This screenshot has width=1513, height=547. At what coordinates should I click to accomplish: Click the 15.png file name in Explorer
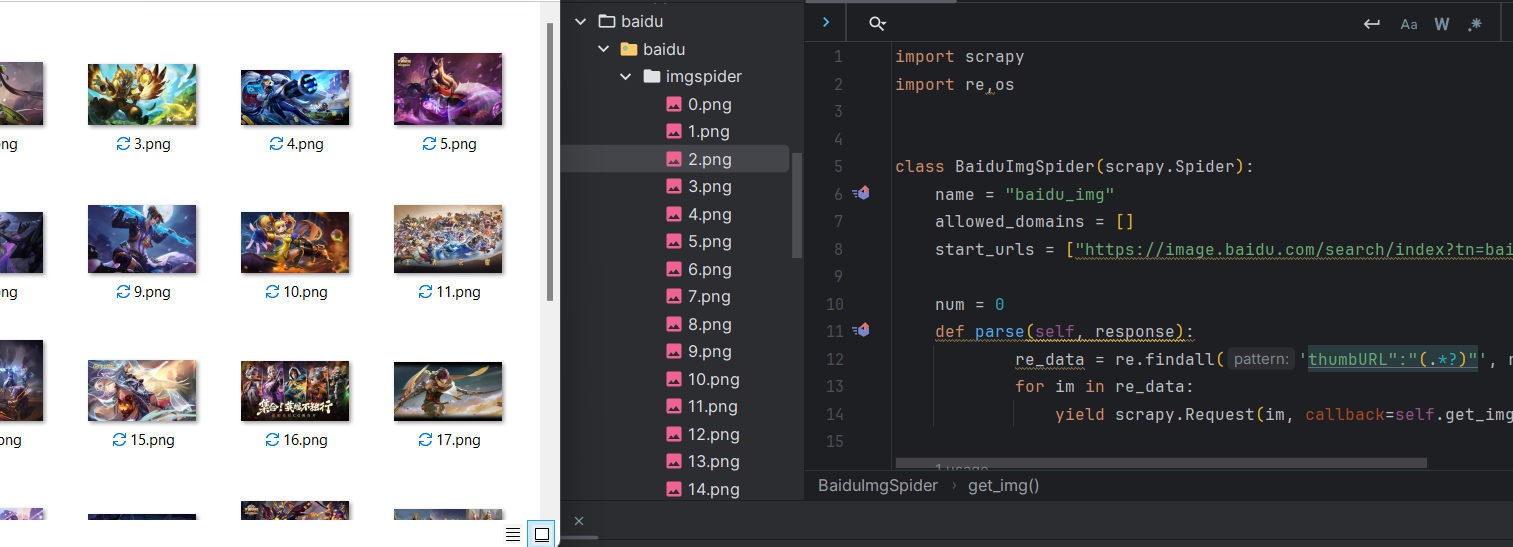(152, 440)
